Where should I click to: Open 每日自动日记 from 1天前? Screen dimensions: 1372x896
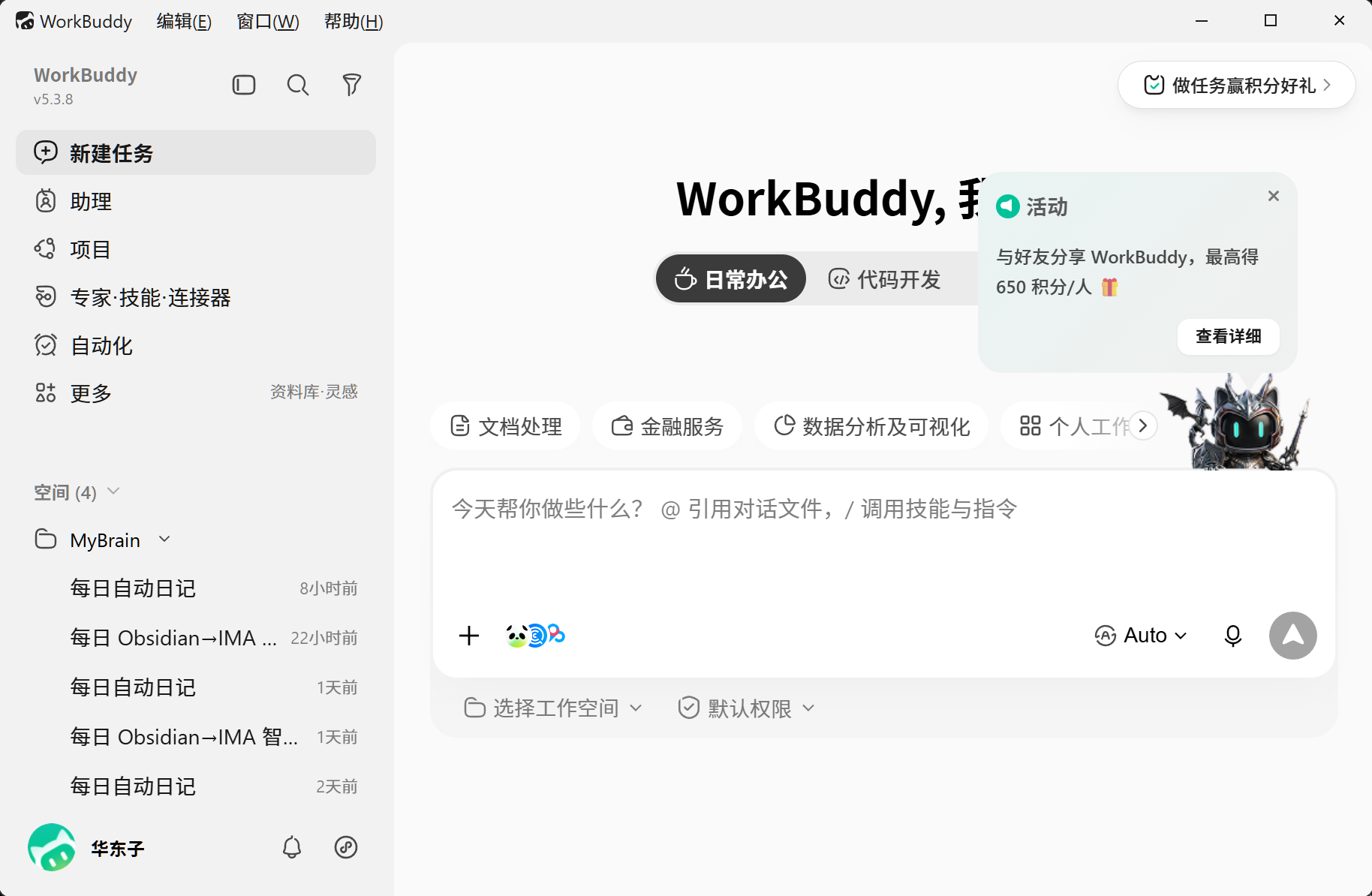tap(196, 687)
